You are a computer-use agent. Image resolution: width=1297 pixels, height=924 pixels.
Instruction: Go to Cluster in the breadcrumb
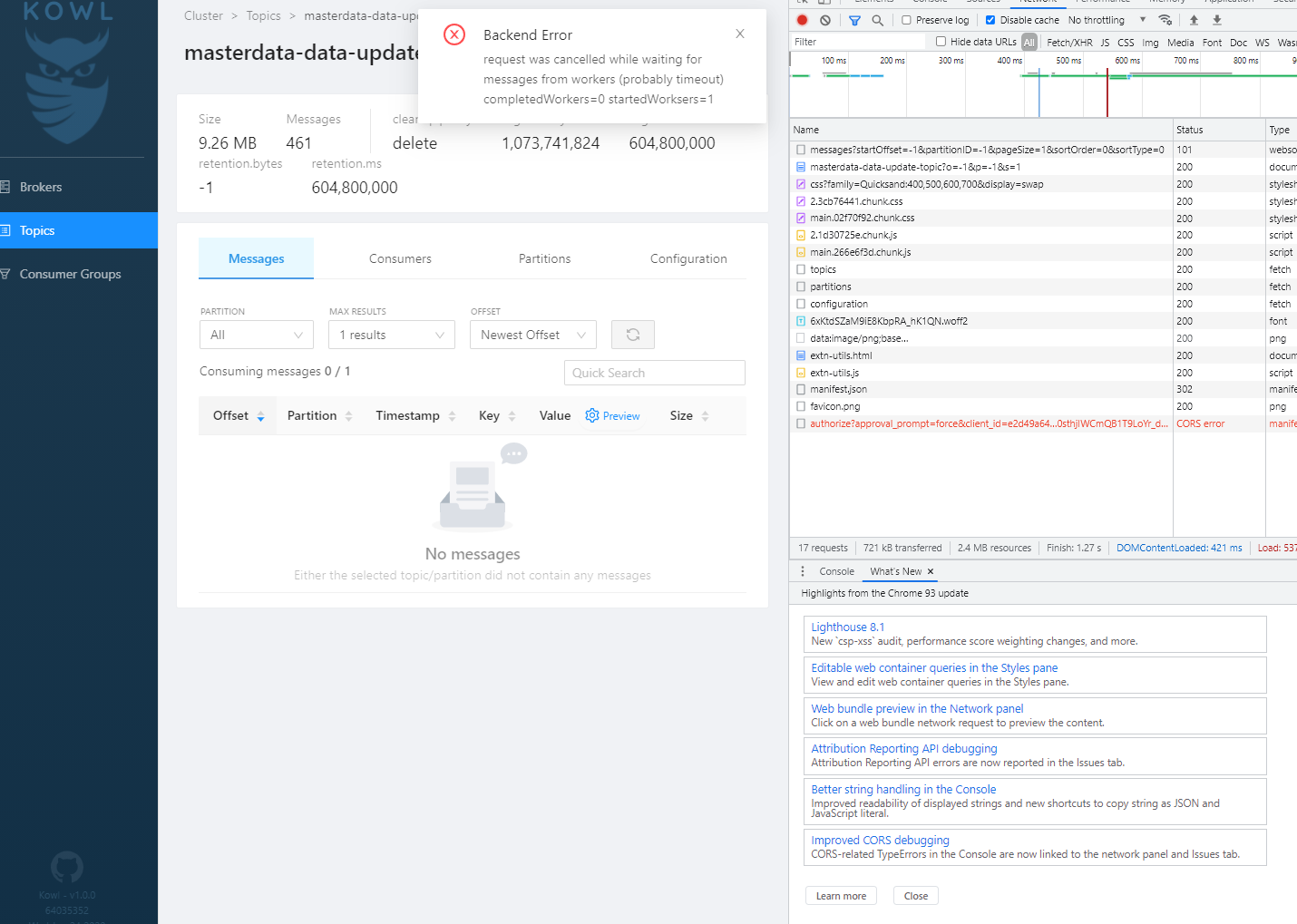pyautogui.click(x=203, y=15)
